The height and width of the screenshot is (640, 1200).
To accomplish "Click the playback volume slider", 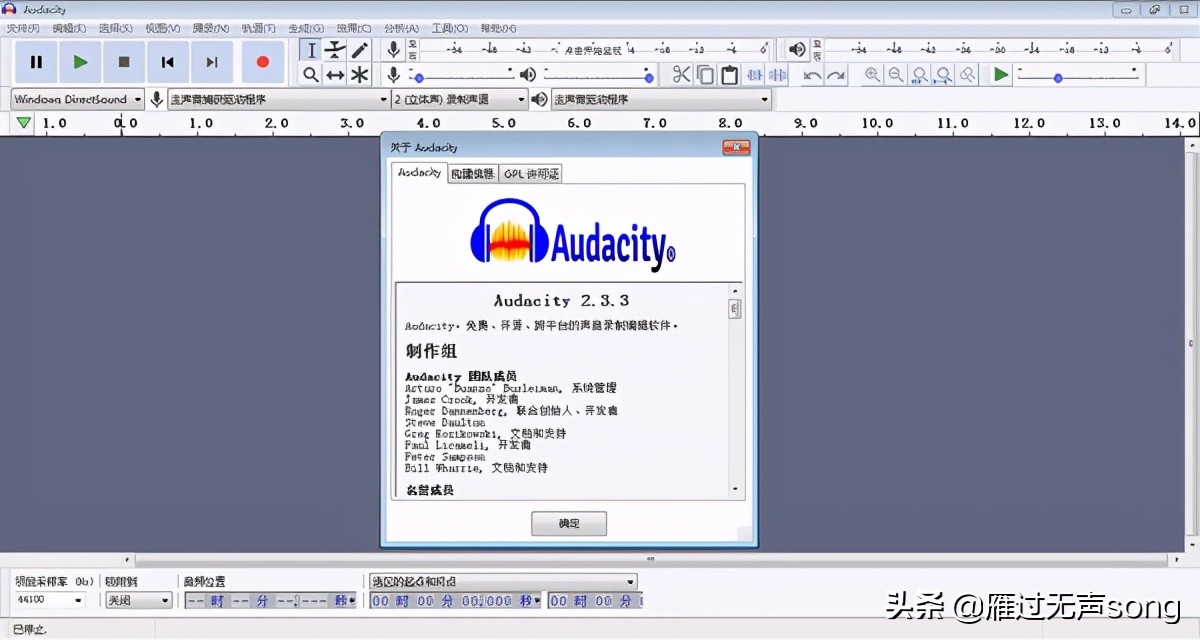I will pos(600,75).
